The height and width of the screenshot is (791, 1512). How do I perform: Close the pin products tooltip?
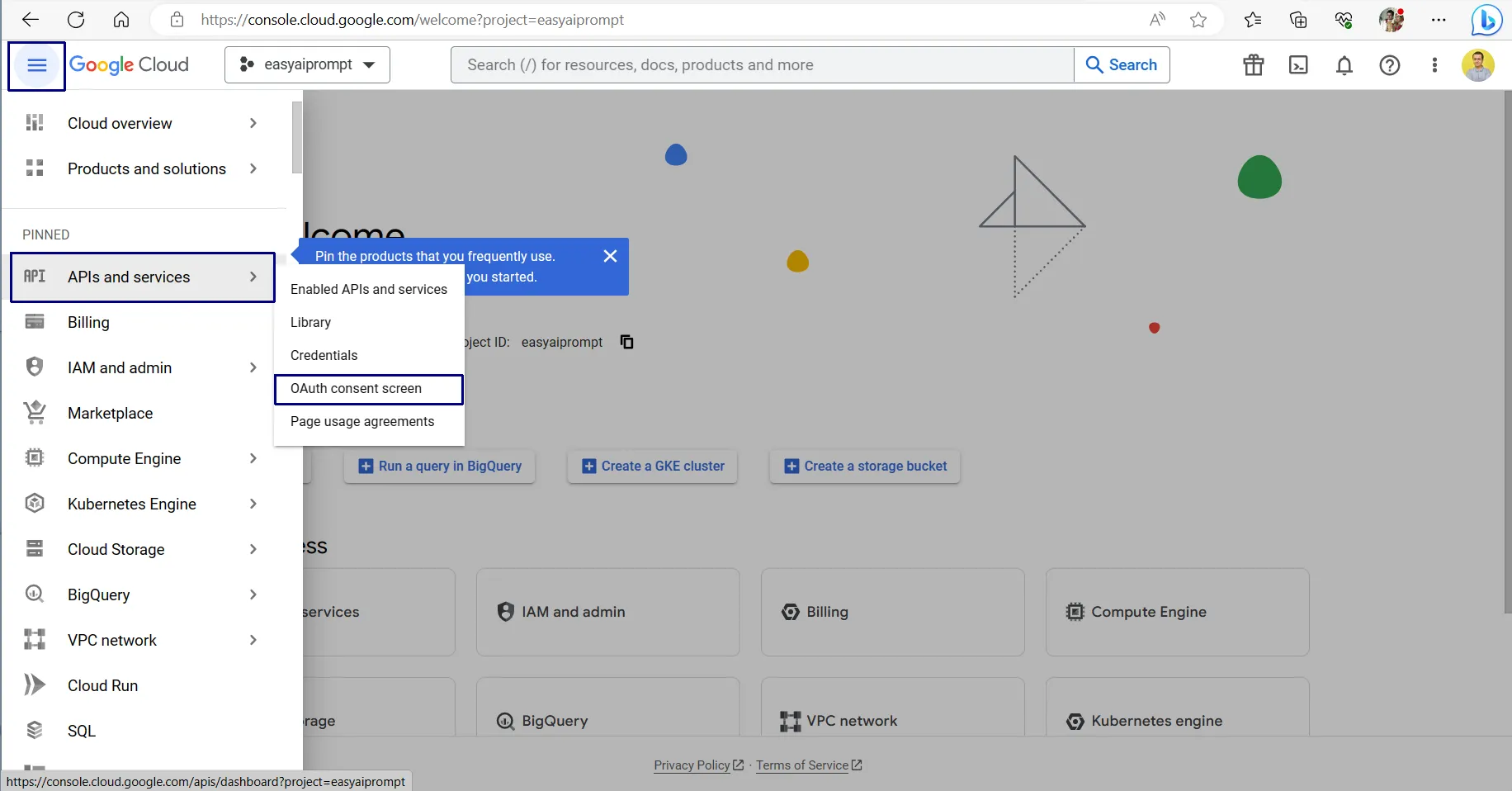coord(610,256)
